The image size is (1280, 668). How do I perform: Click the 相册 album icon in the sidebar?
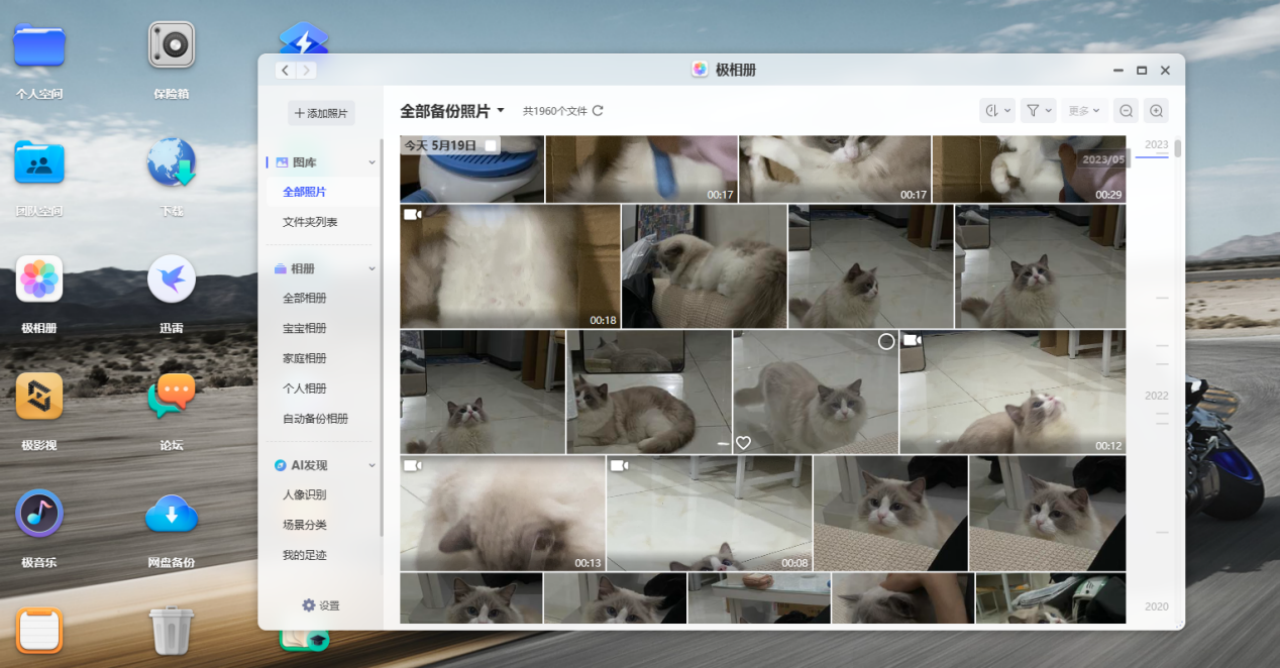pos(282,269)
